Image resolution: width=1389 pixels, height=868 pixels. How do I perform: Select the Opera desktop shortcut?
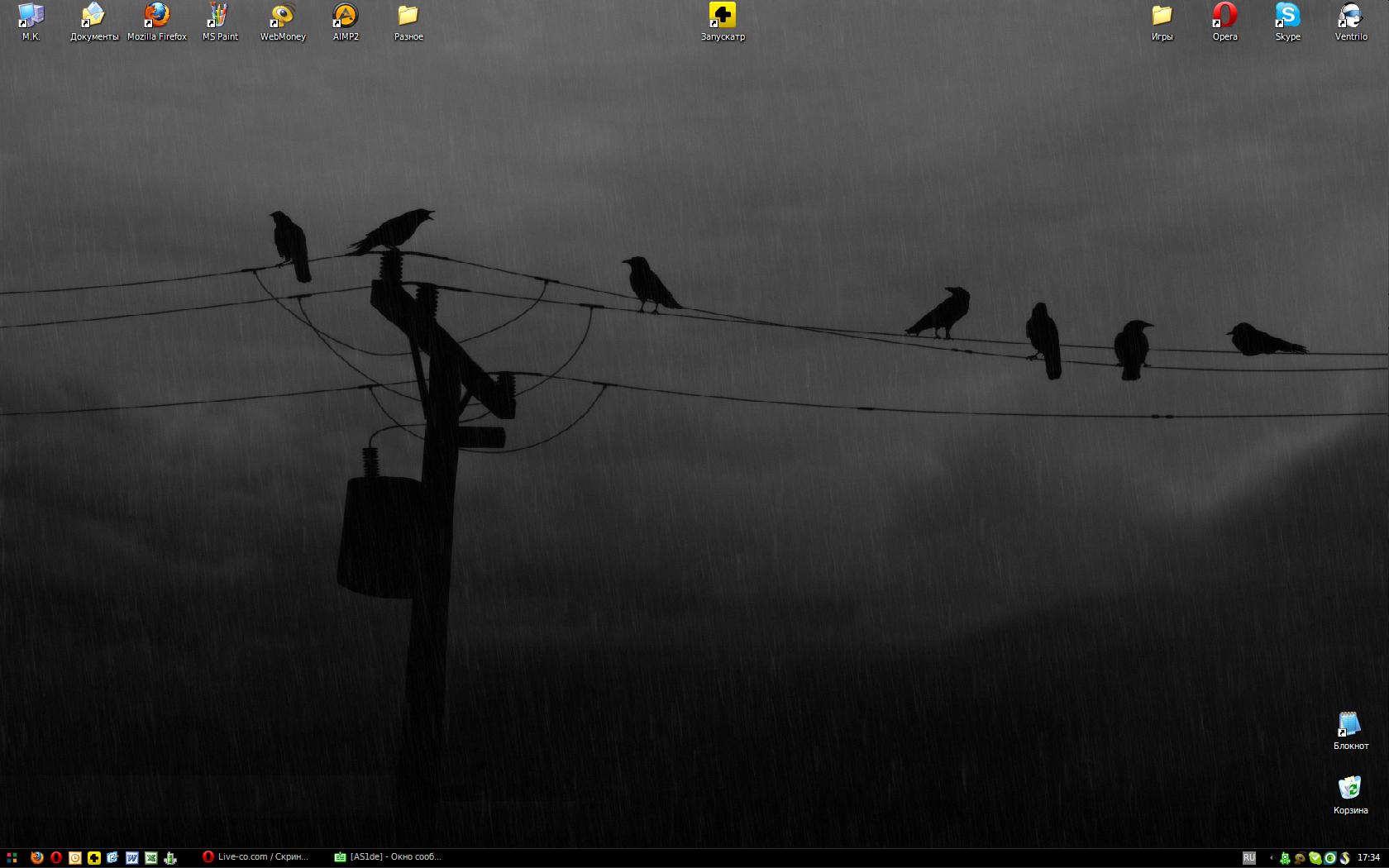coord(1224,17)
